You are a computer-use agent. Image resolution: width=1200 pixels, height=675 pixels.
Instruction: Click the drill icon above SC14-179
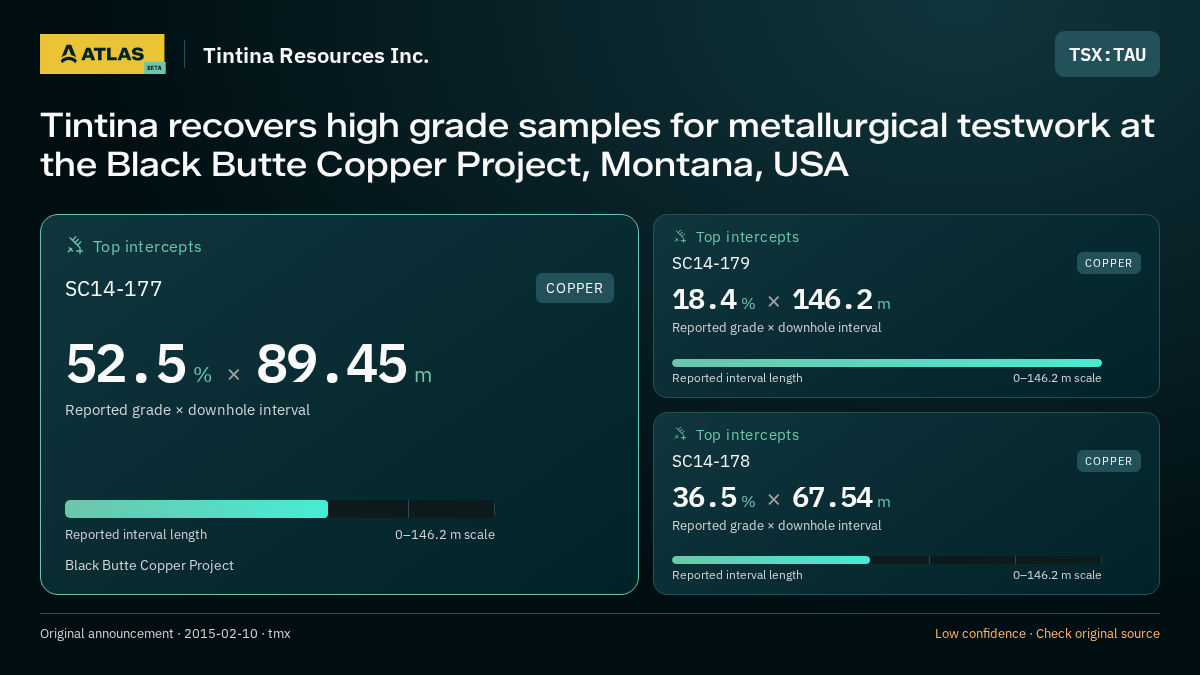coord(680,237)
